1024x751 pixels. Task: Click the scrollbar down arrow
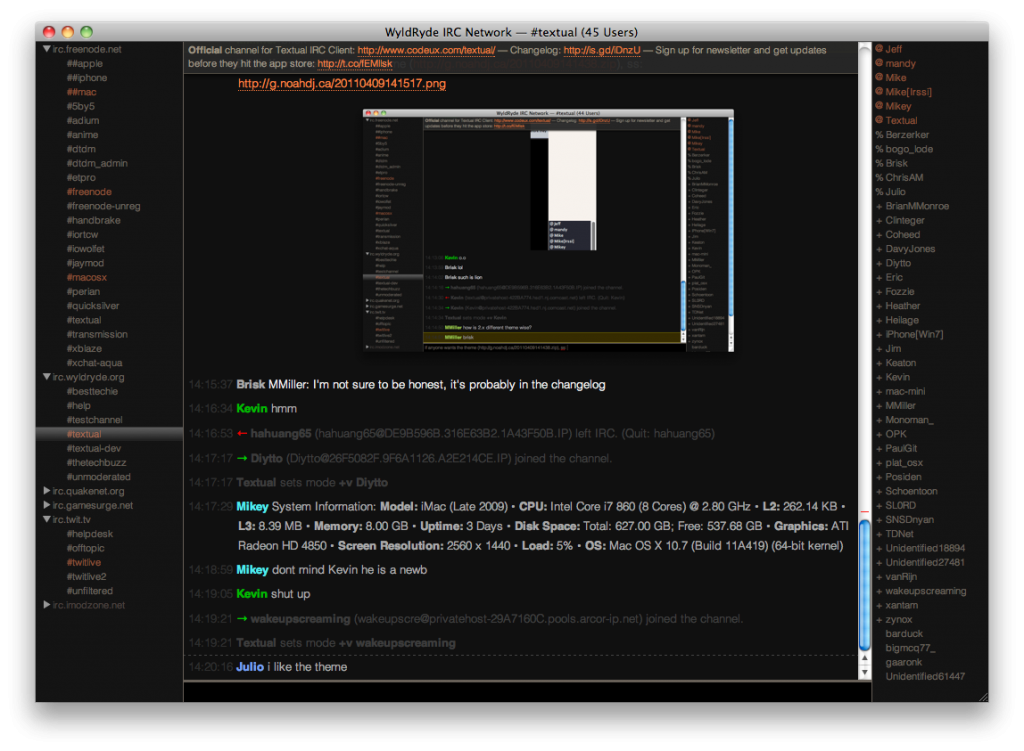pos(864,673)
